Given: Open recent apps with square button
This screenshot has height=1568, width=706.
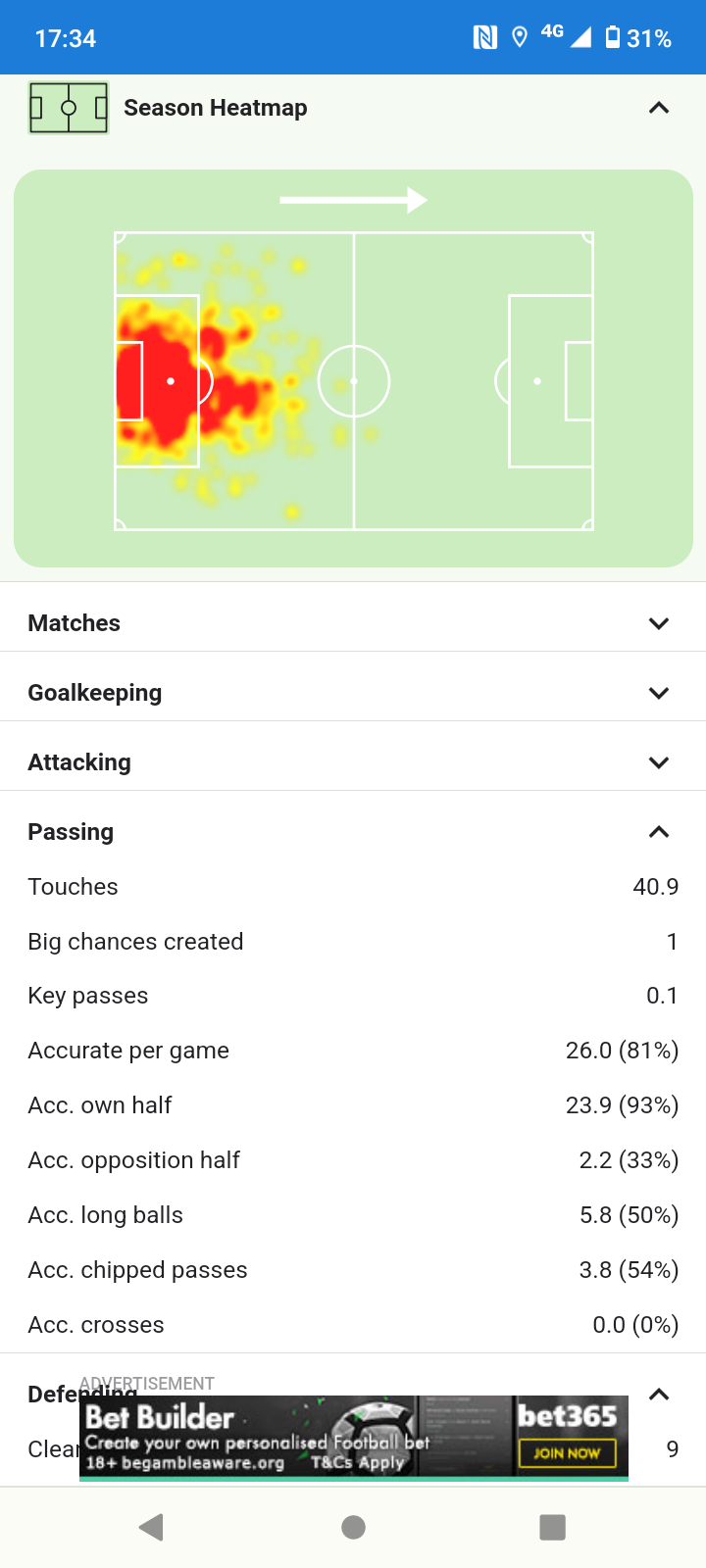Looking at the screenshot, I should point(553,1527).
